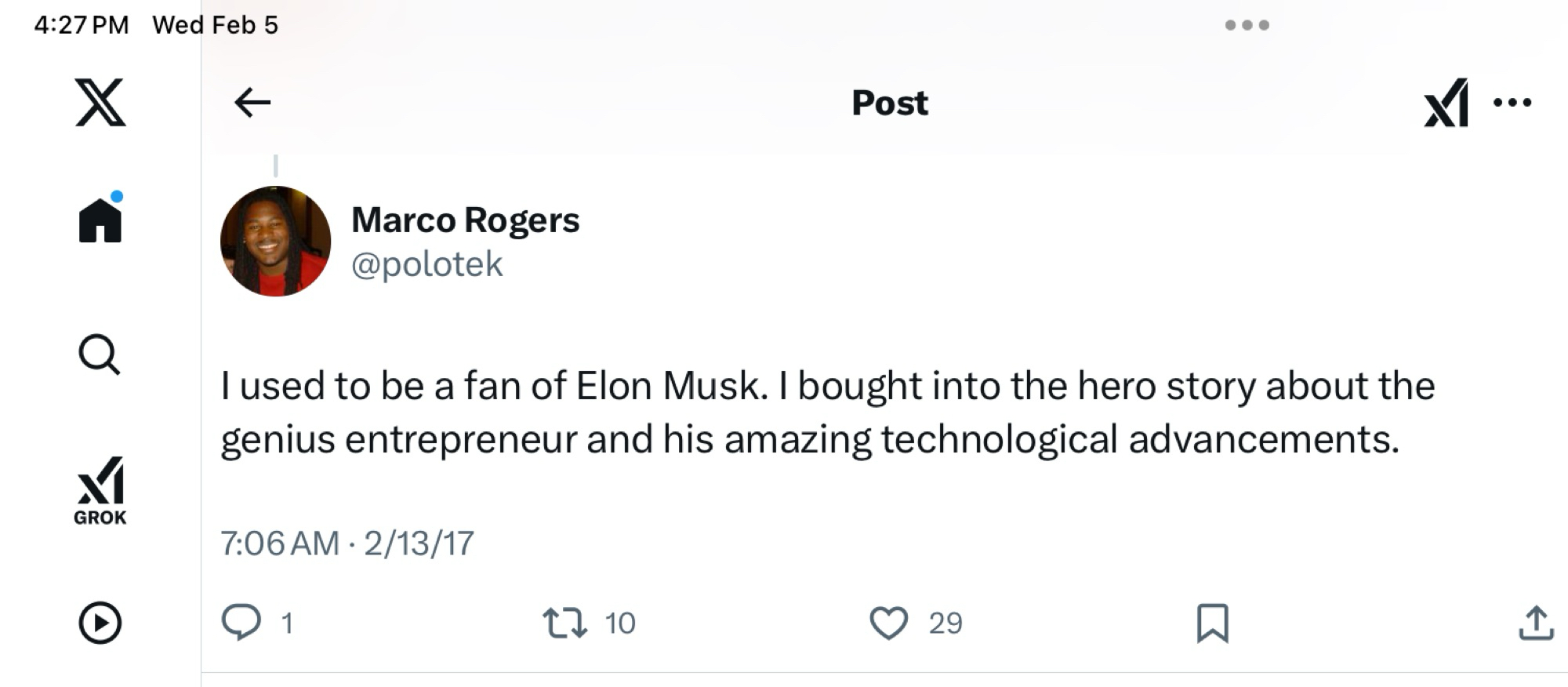Open the Marco Rogers profile name

tap(465, 220)
